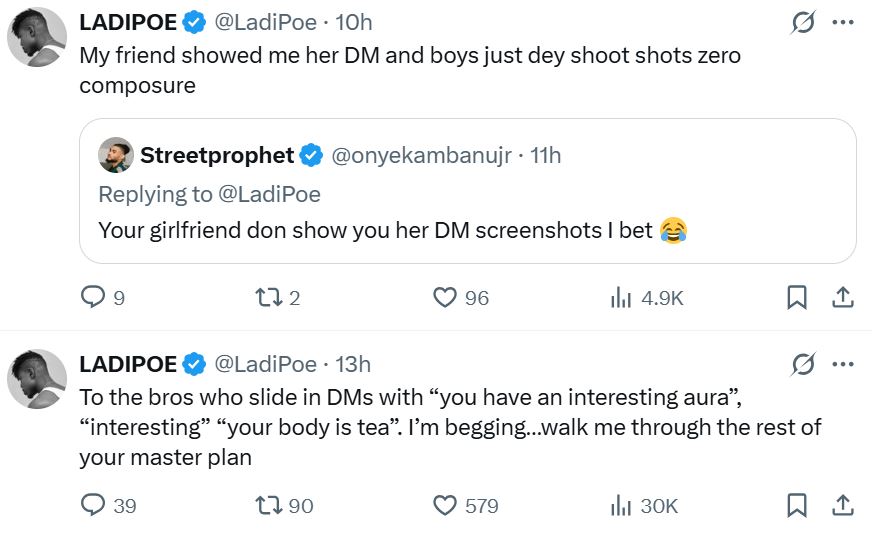View analytics showing 4.9K views
The height and width of the screenshot is (533, 872).
620,297
